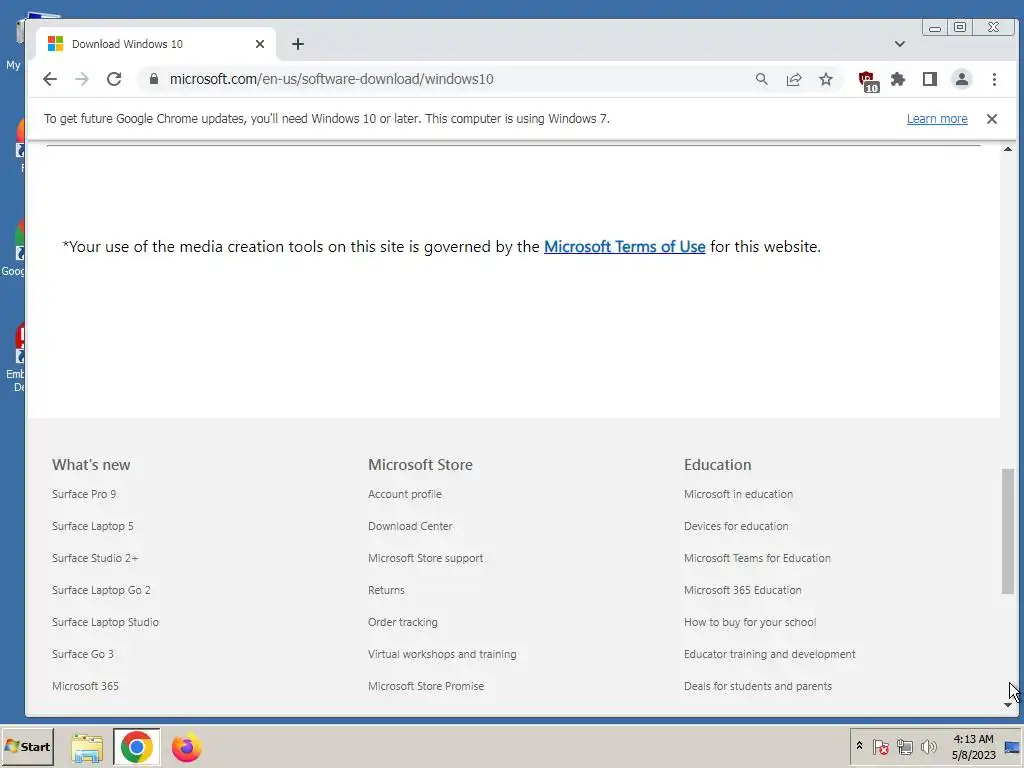Switch to Chrome in the taskbar

pos(136,747)
